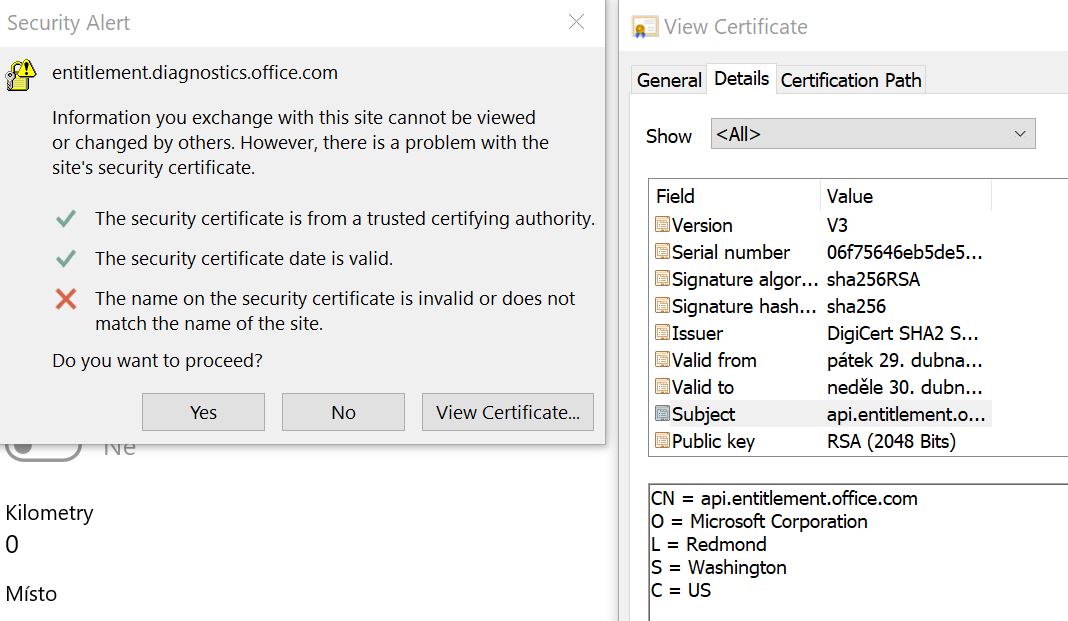Viewport: 1068px width, 621px height.
Task: Open View Certificate... from Security Alert
Action: point(507,412)
